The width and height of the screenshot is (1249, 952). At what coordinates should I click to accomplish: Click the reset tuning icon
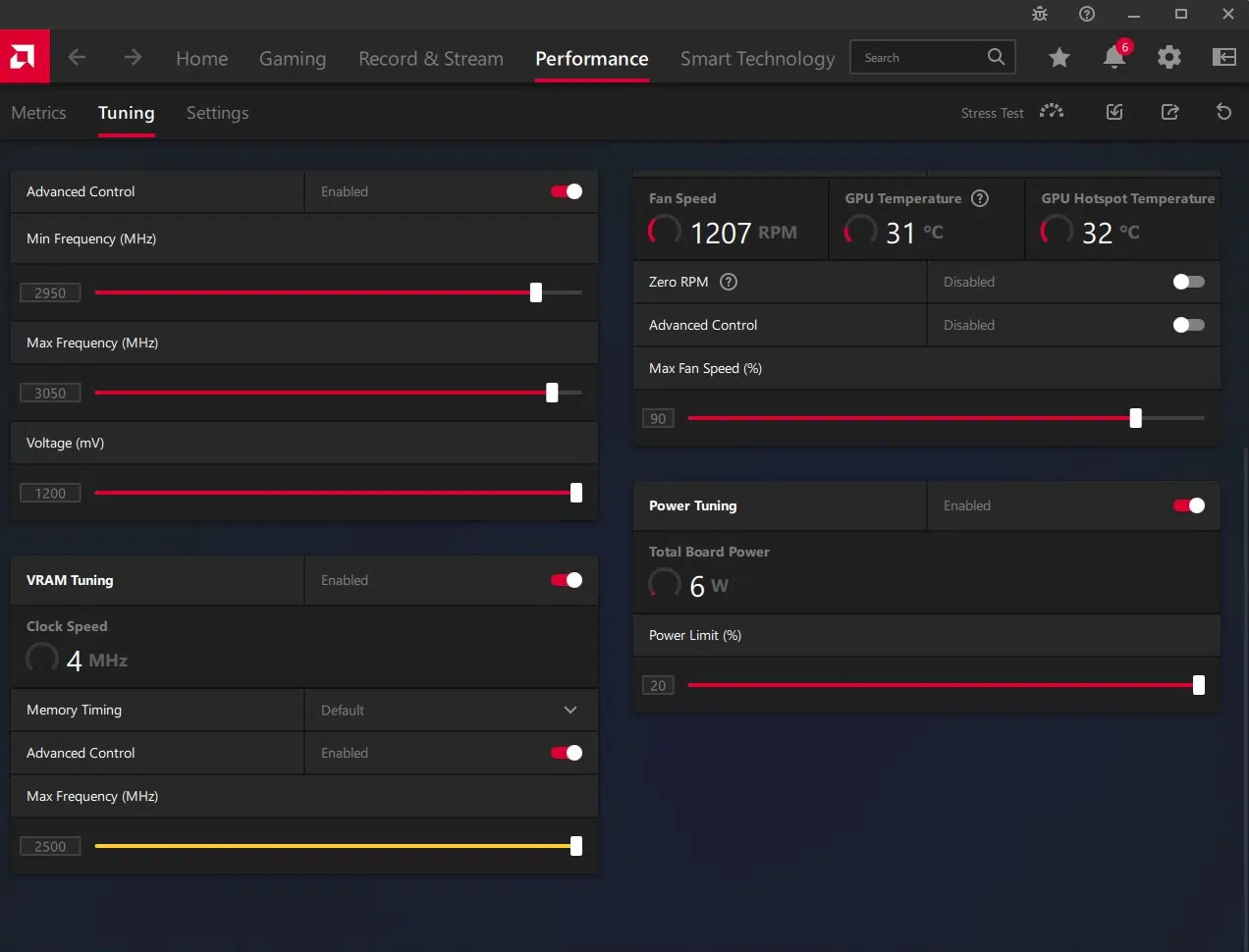1223,112
